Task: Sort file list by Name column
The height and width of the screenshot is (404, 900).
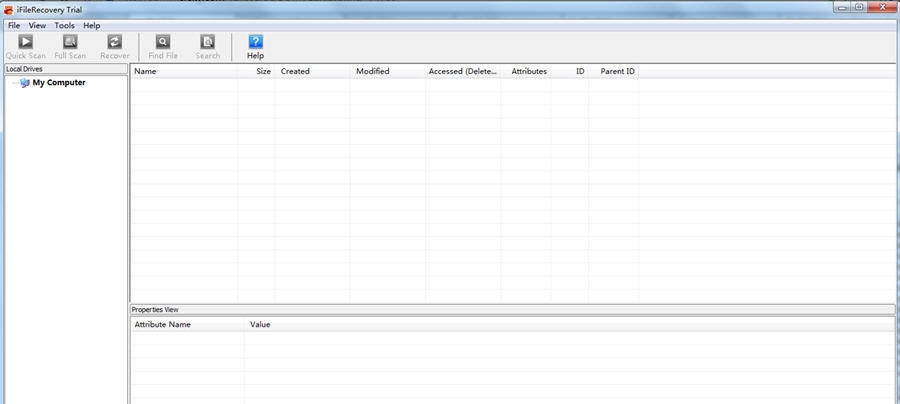Action: [184, 71]
